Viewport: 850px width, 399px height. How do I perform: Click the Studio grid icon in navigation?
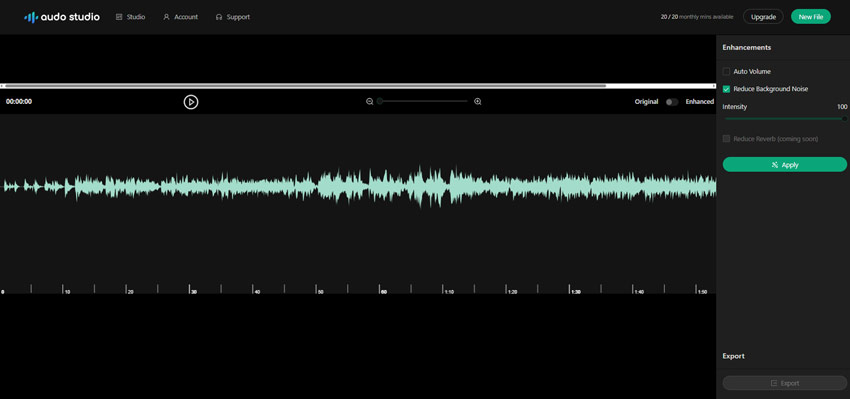pyautogui.click(x=119, y=17)
